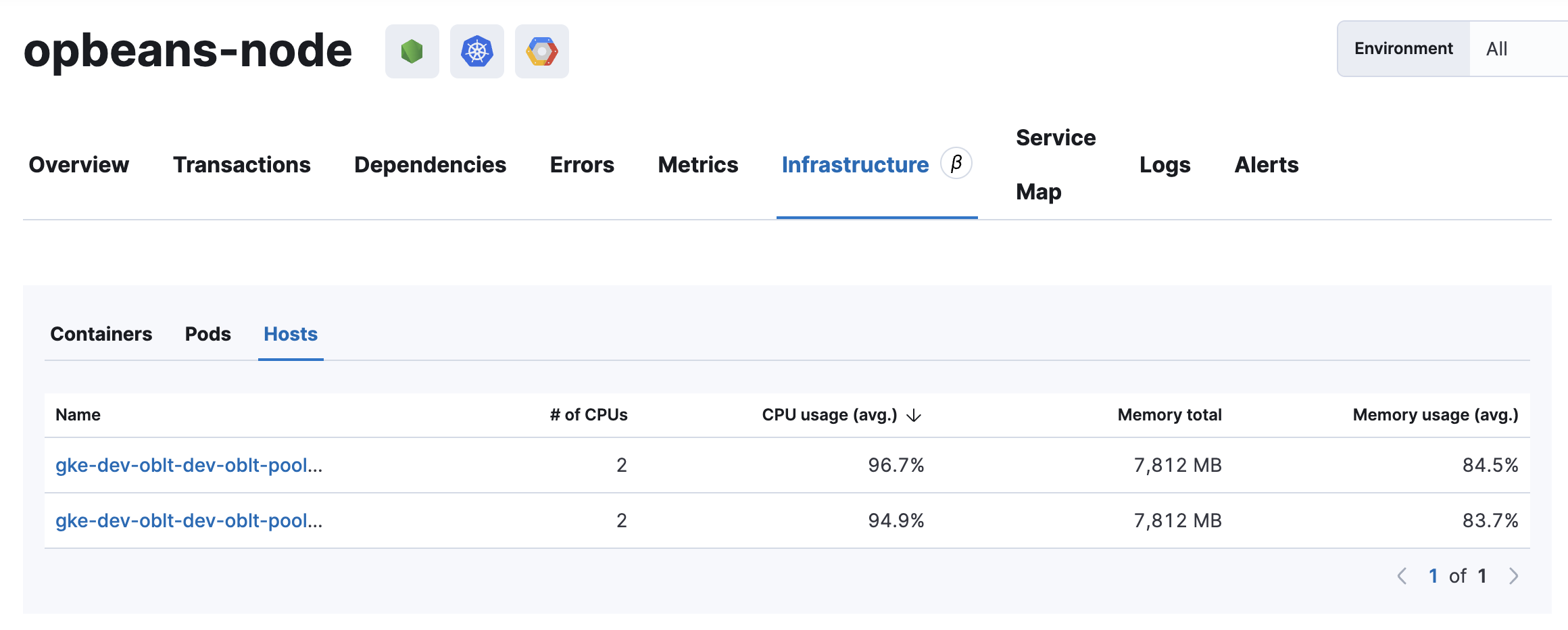Click the beta badge next to Infrastructure
This screenshot has height=630, width=1568.
tap(957, 163)
